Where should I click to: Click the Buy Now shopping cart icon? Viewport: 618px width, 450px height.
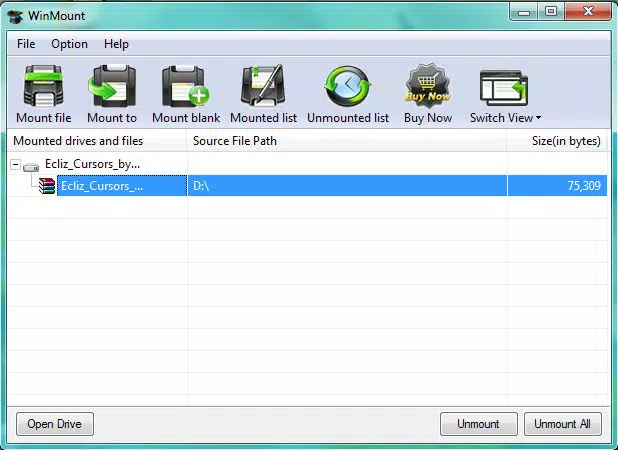pos(428,87)
